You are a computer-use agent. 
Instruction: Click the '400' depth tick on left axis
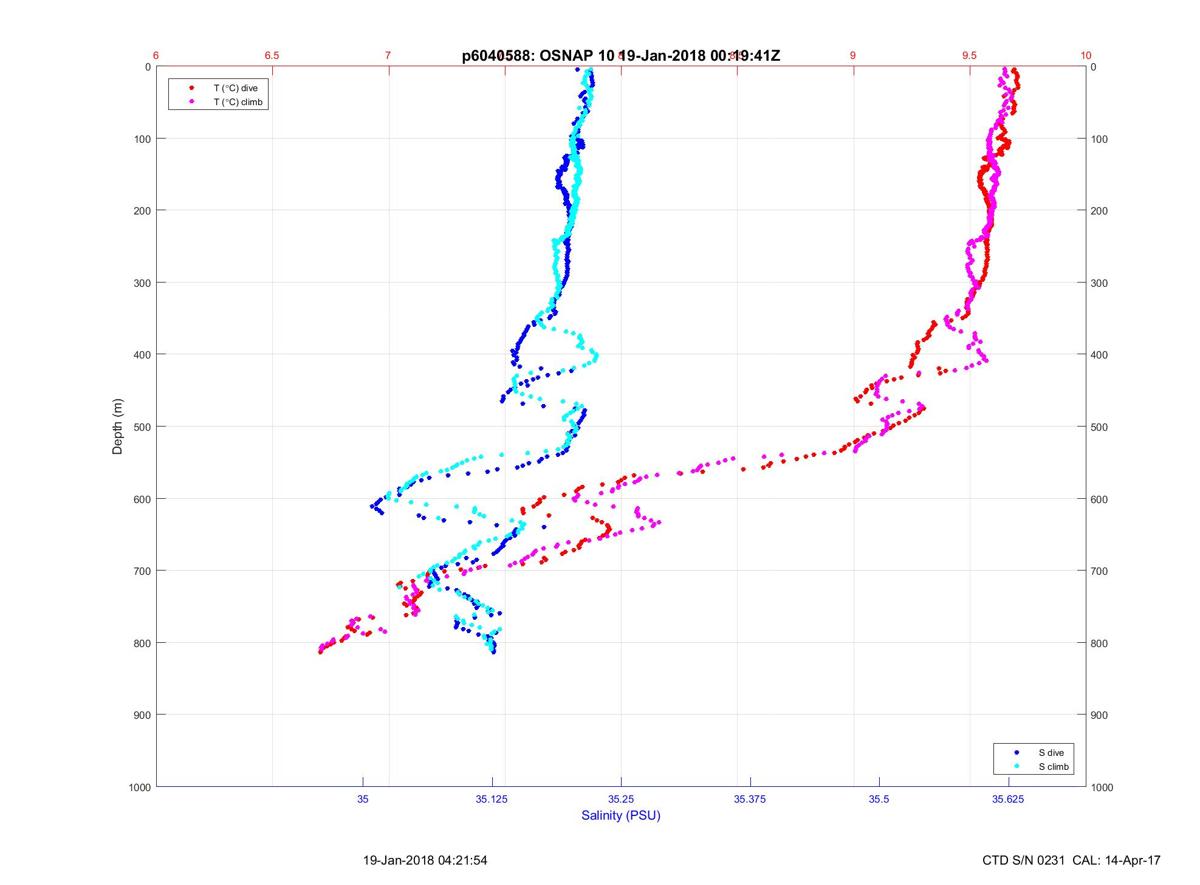click(x=140, y=355)
